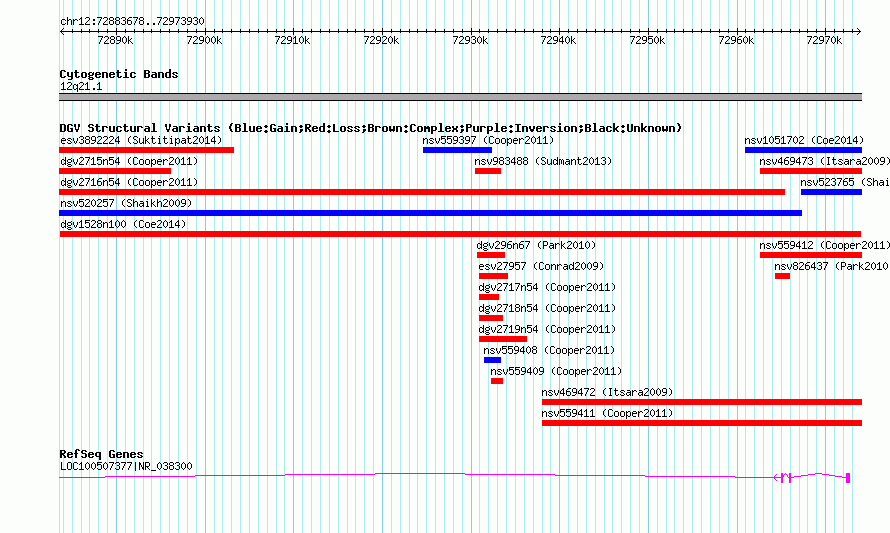Click the LOC100507377|NR_038300 gene label
890x533 pixels.
126,466
